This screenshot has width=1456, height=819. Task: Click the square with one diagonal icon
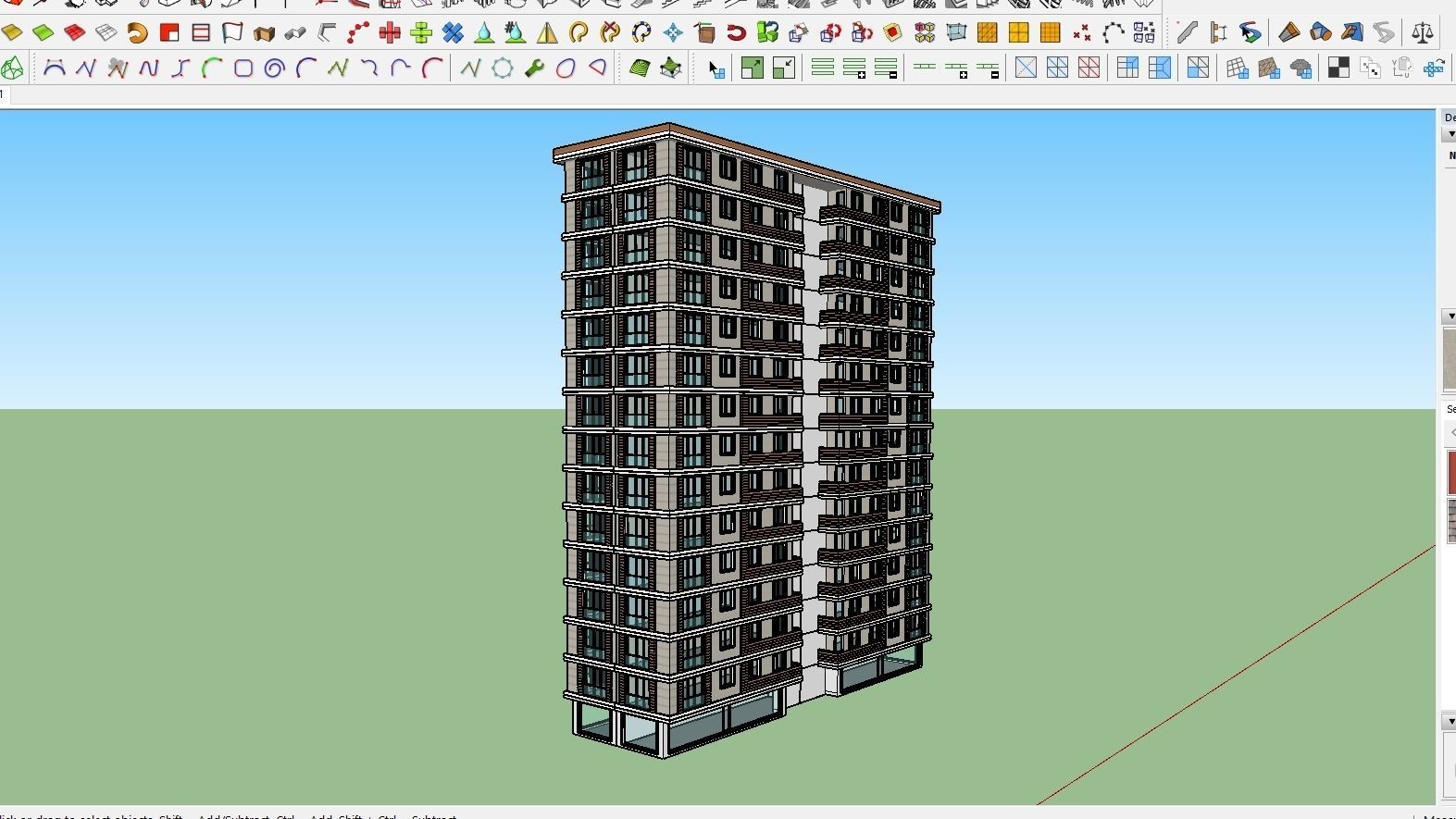point(1026,68)
